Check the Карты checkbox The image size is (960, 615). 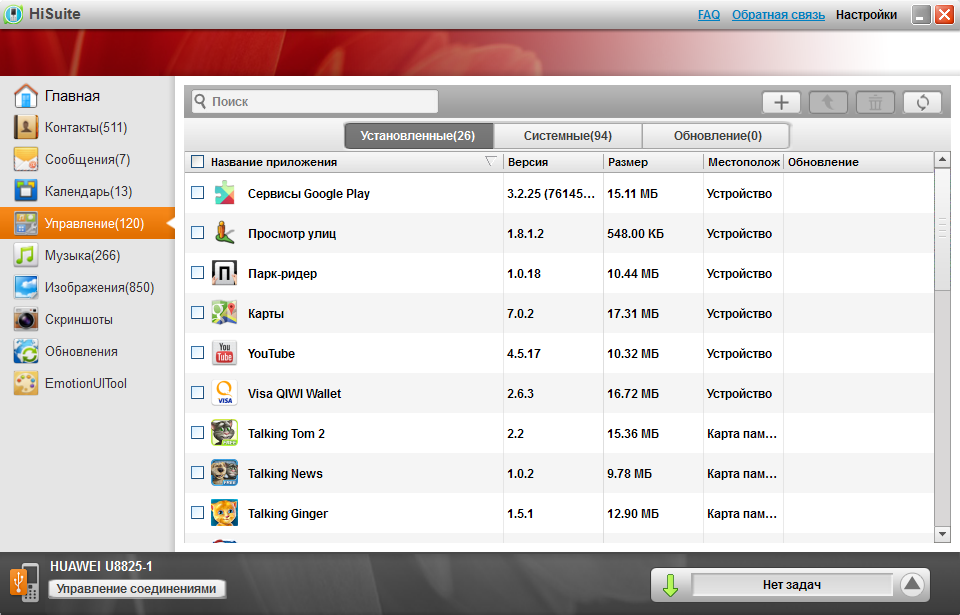tap(197, 312)
